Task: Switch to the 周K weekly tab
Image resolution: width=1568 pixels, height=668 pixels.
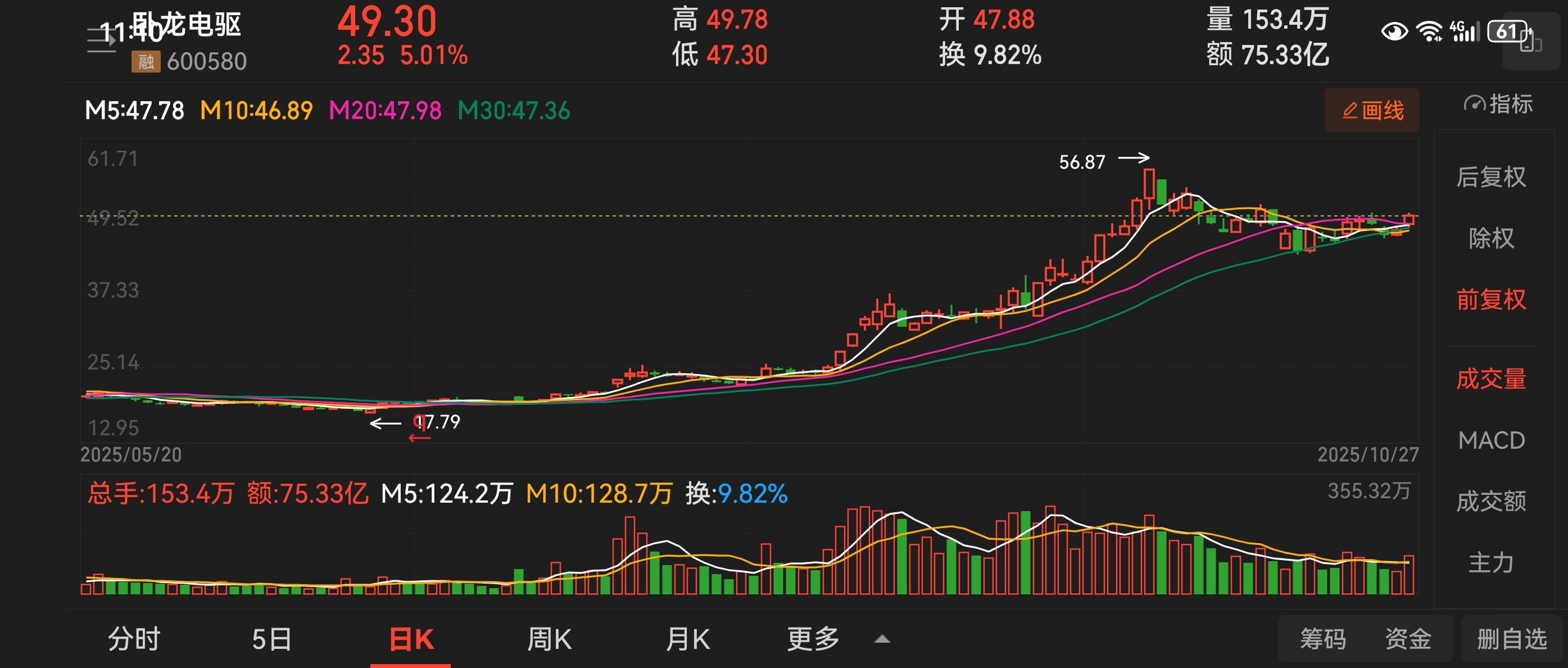Action: (x=549, y=639)
